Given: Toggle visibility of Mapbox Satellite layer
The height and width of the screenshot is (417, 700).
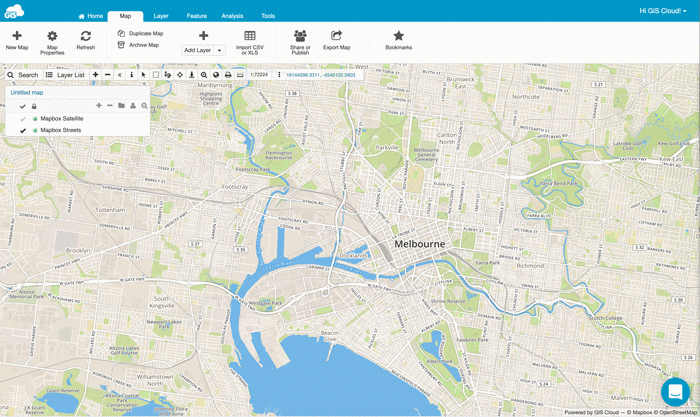Looking at the screenshot, I should click(x=23, y=119).
